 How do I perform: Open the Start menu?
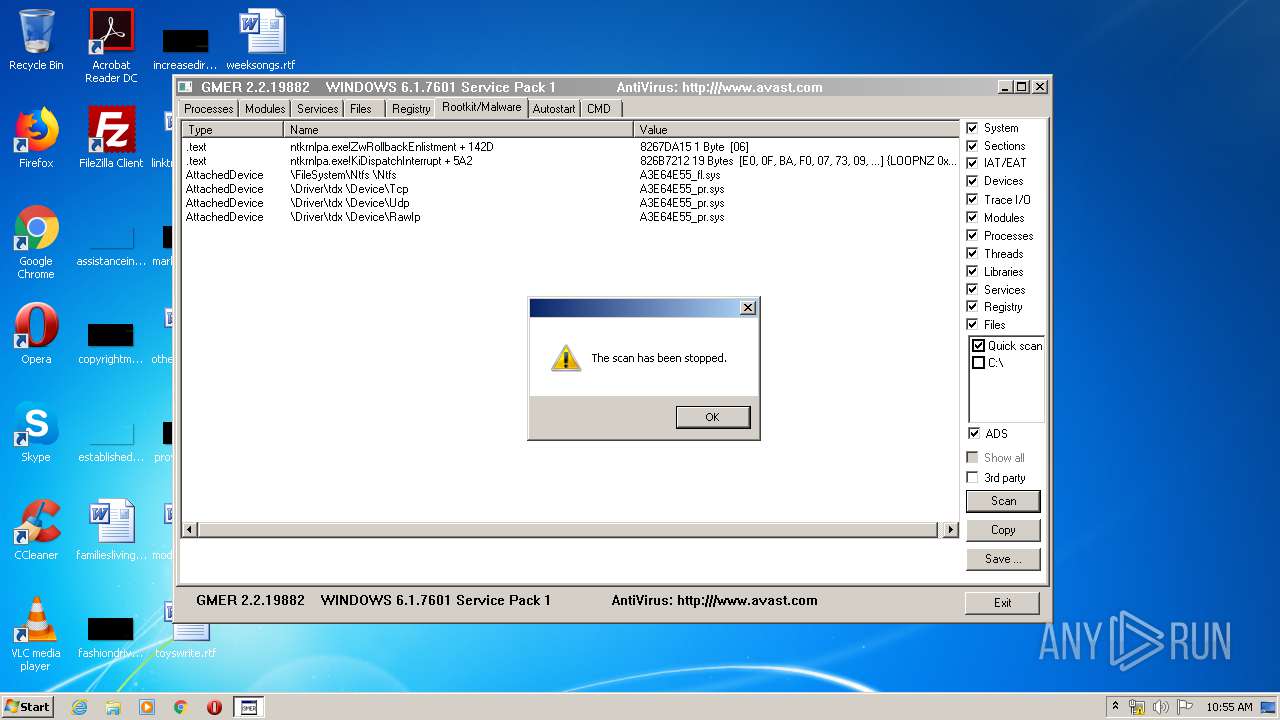(x=28, y=707)
